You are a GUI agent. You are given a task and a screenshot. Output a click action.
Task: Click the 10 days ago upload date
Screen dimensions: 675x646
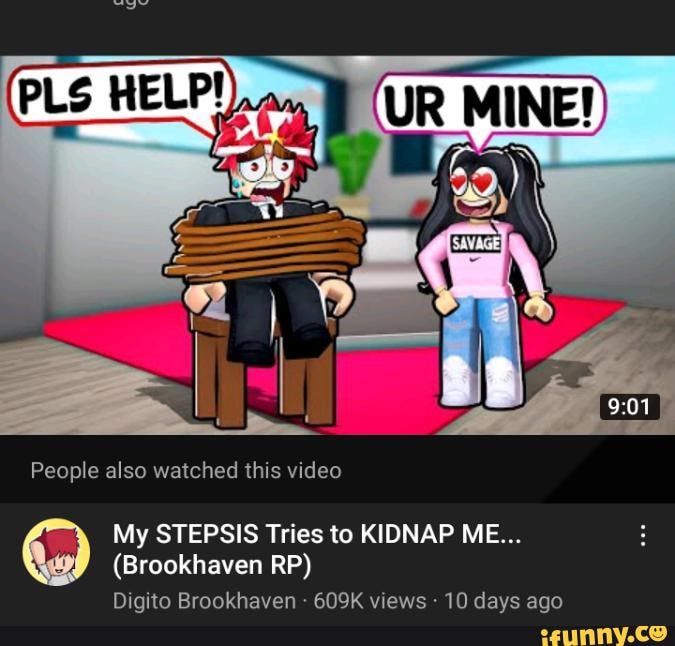(x=503, y=601)
